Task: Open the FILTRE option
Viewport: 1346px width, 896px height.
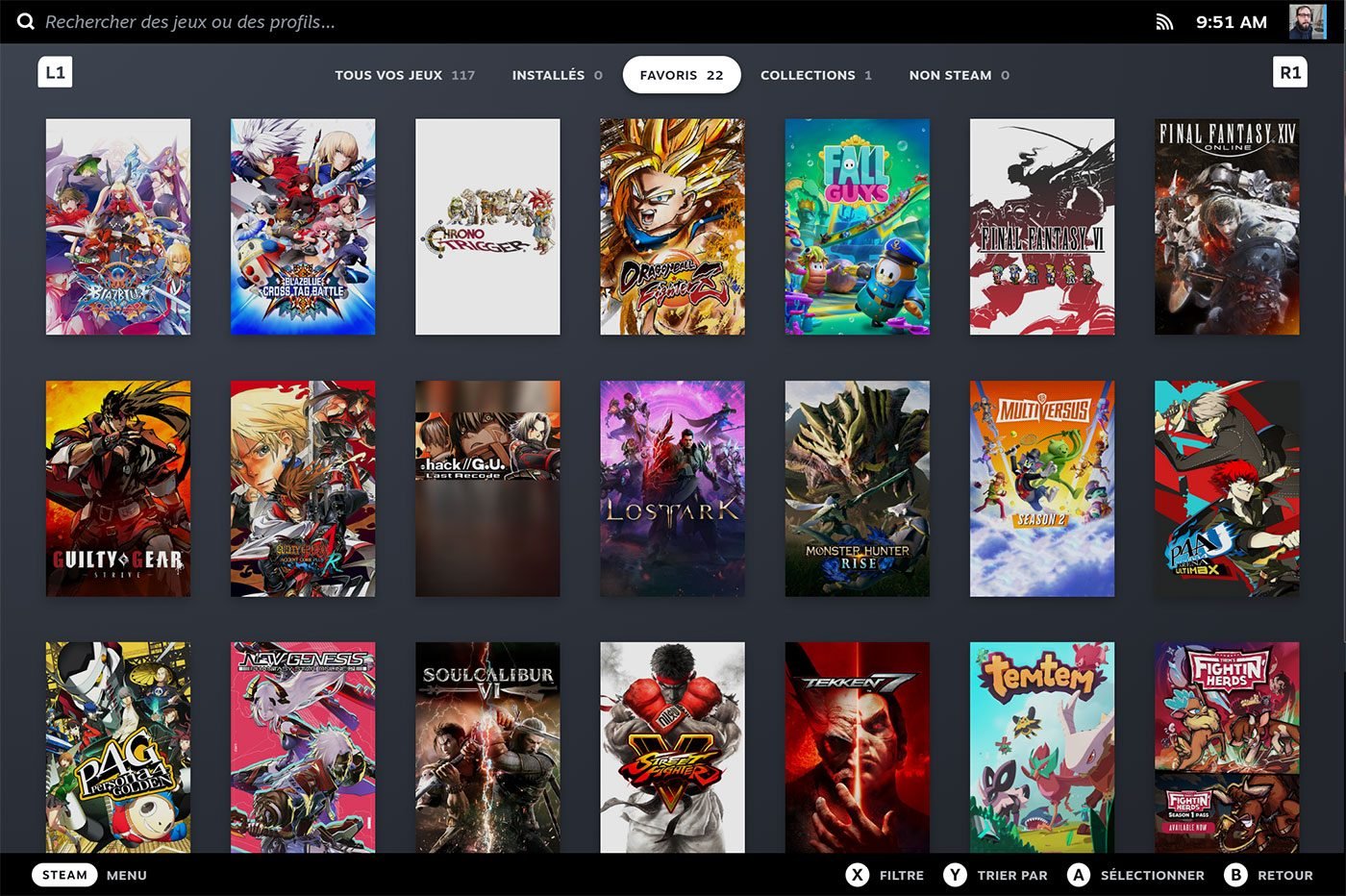Action: click(x=901, y=875)
